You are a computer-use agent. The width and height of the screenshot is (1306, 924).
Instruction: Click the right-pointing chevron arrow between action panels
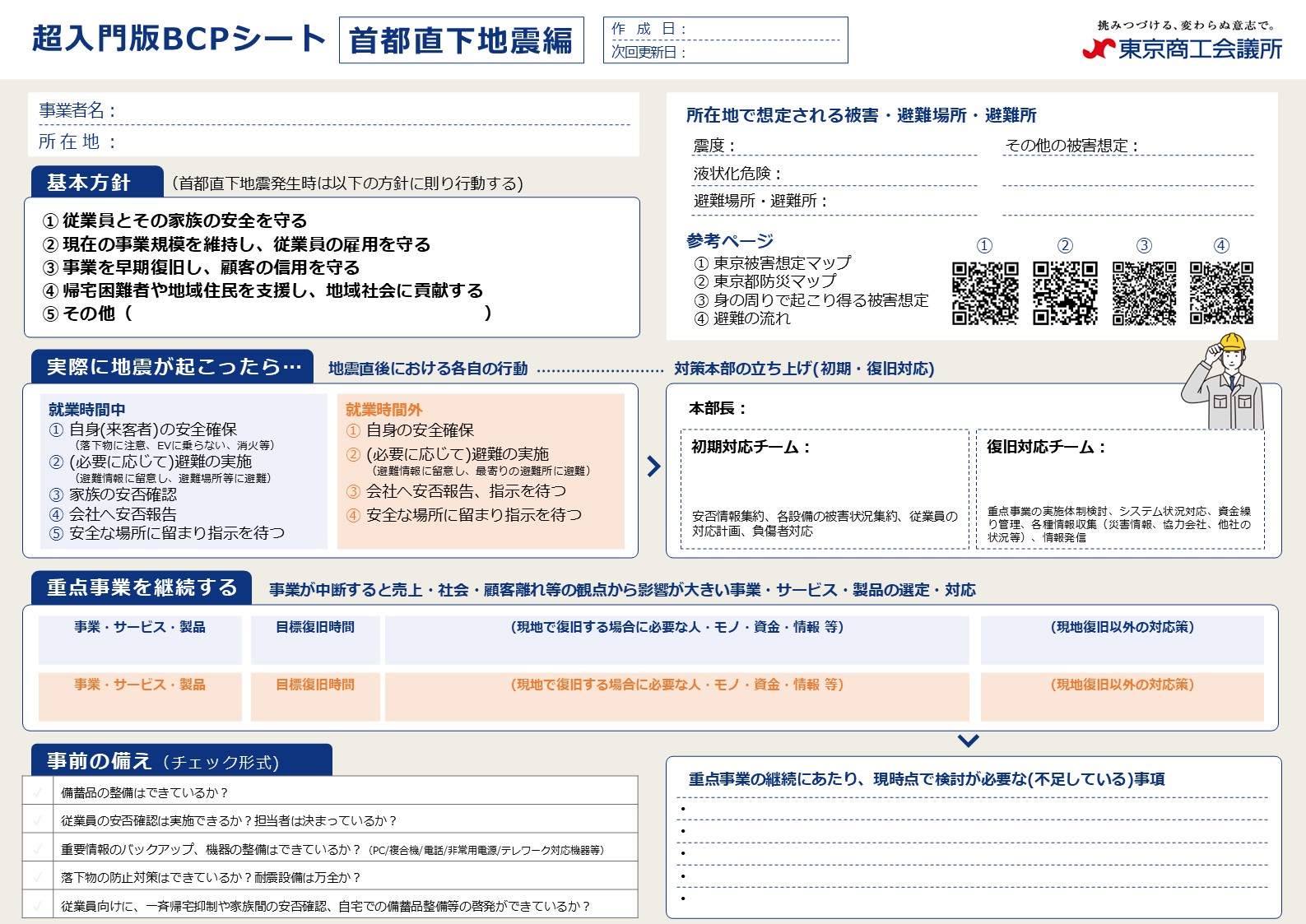click(653, 467)
